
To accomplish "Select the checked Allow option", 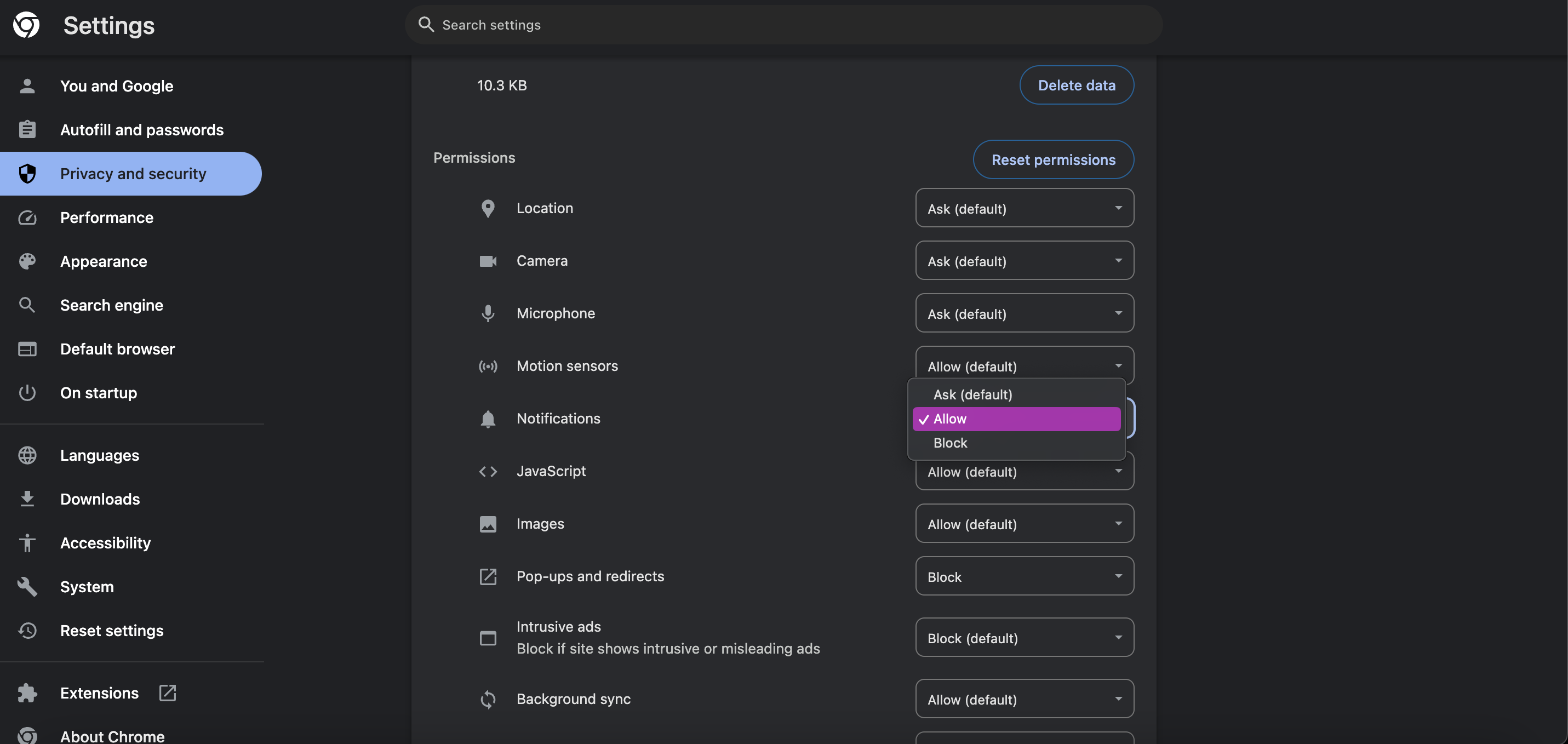I will point(1015,419).
